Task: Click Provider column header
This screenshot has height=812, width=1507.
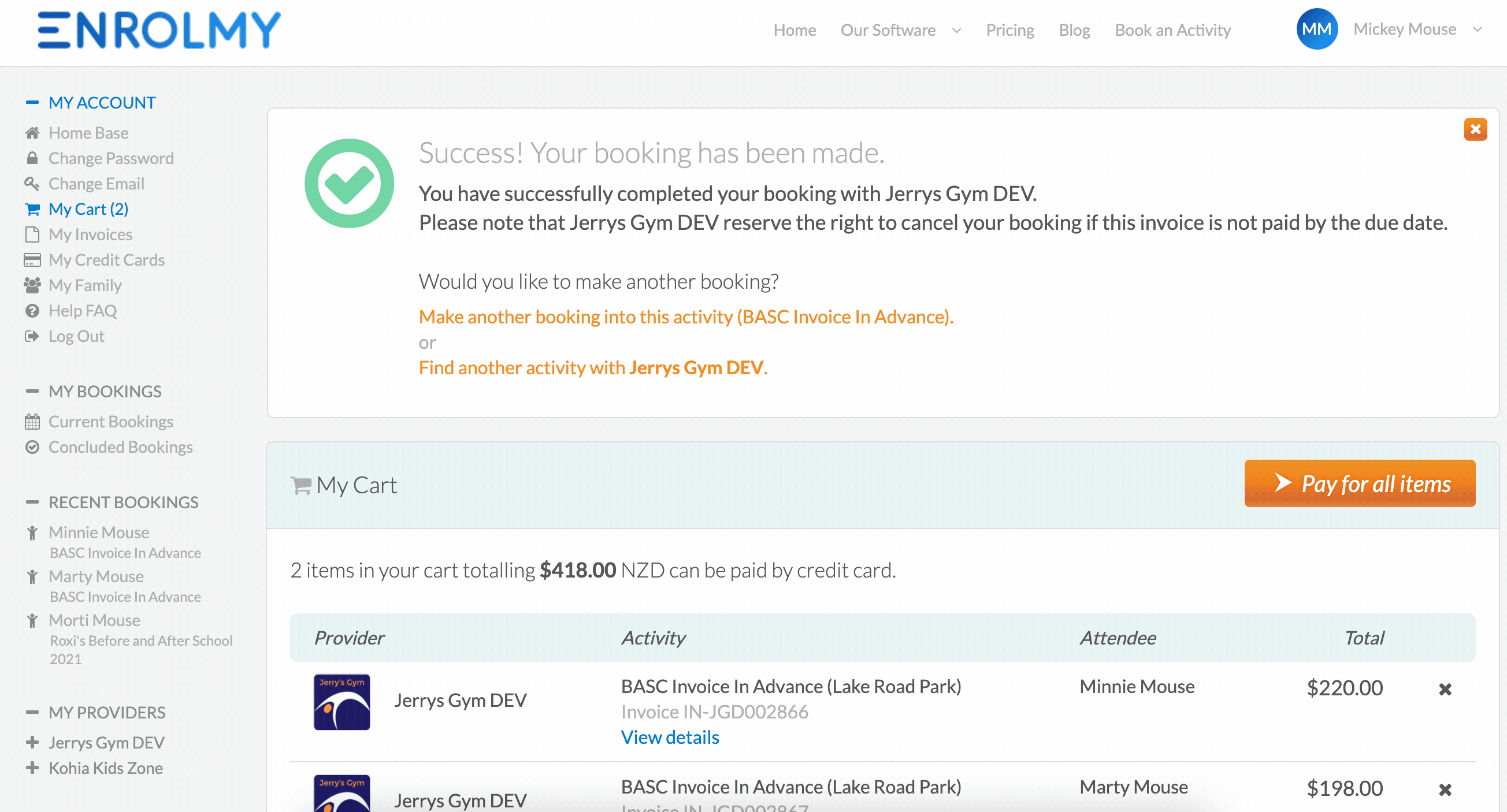Action: tap(349, 638)
